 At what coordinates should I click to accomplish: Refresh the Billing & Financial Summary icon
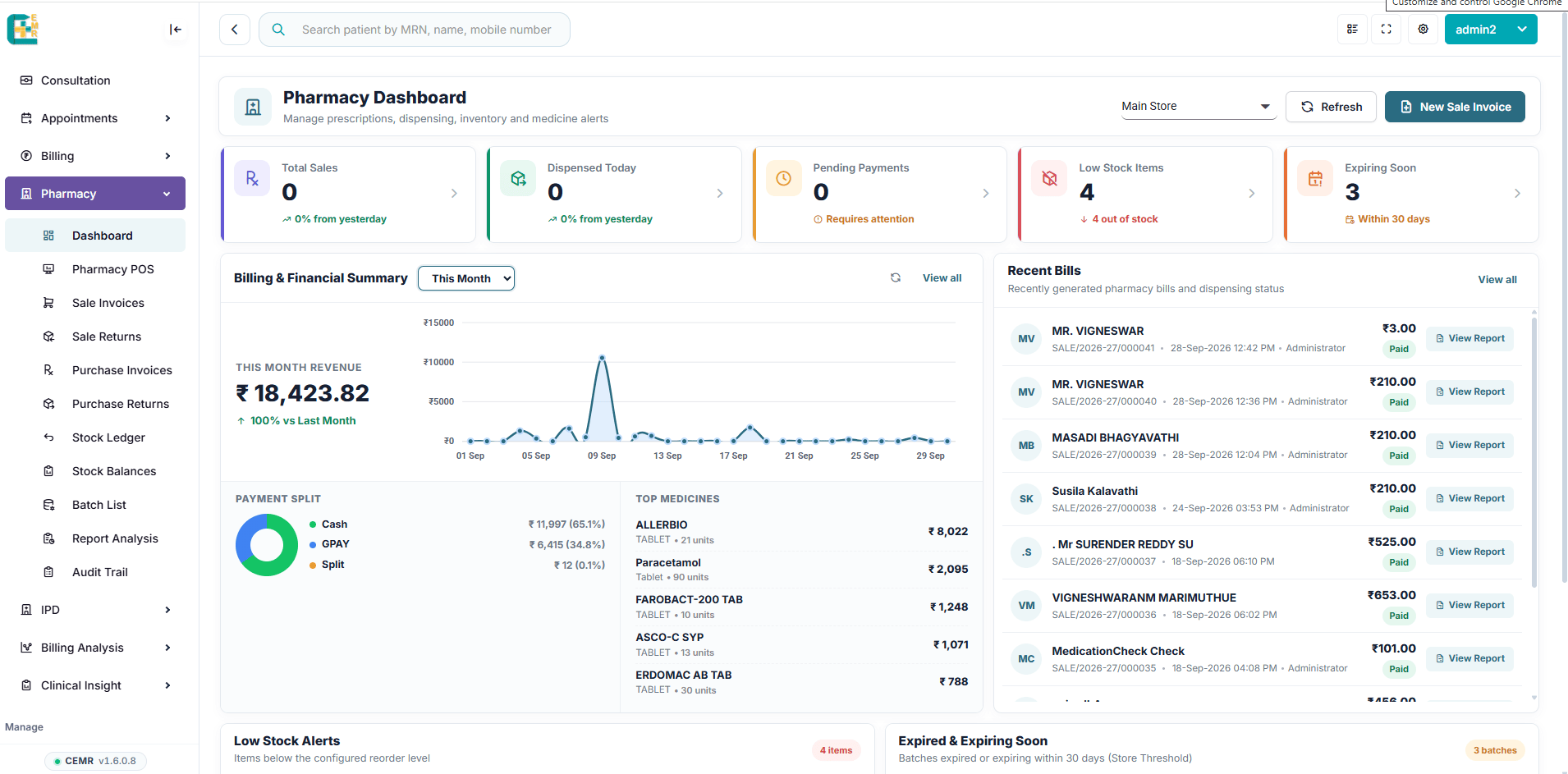click(x=896, y=277)
